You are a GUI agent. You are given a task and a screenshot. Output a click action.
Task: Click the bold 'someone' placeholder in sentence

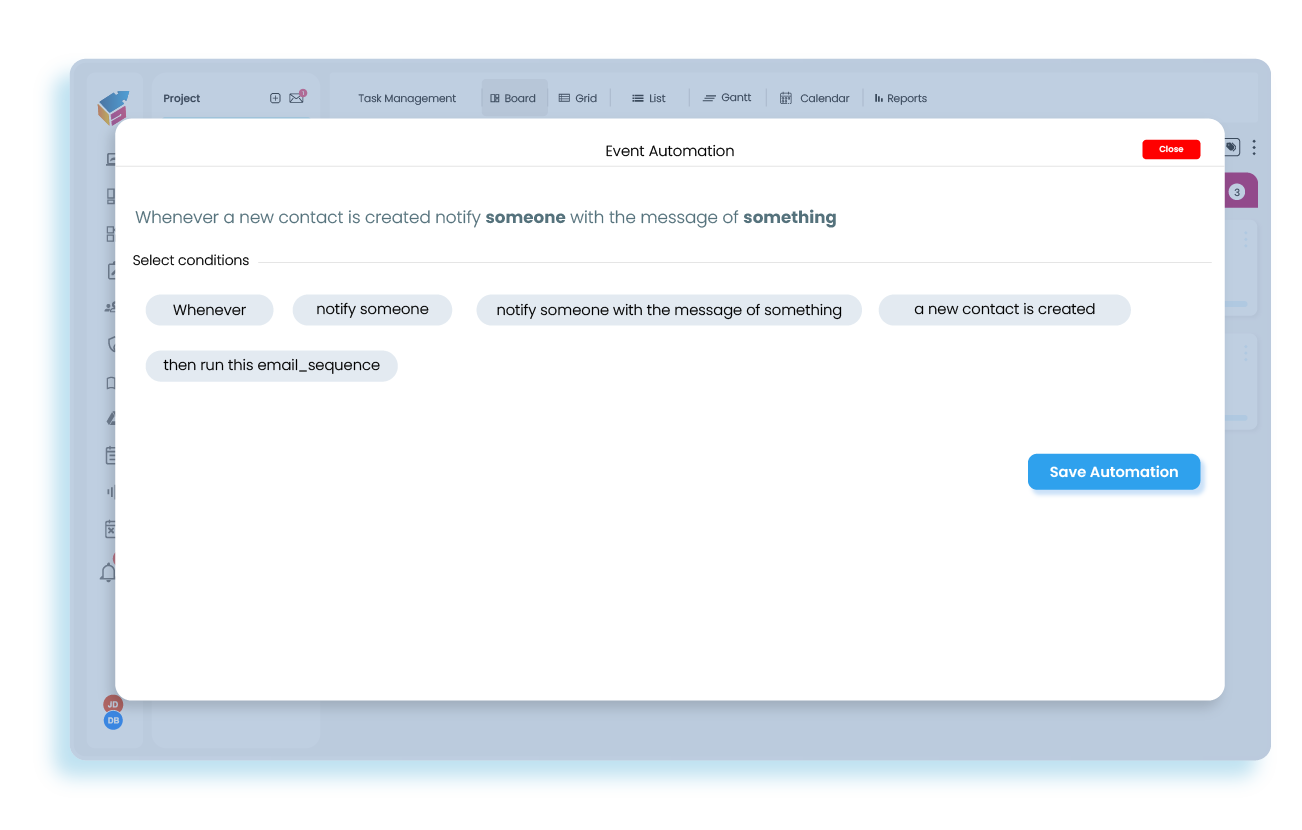click(525, 217)
